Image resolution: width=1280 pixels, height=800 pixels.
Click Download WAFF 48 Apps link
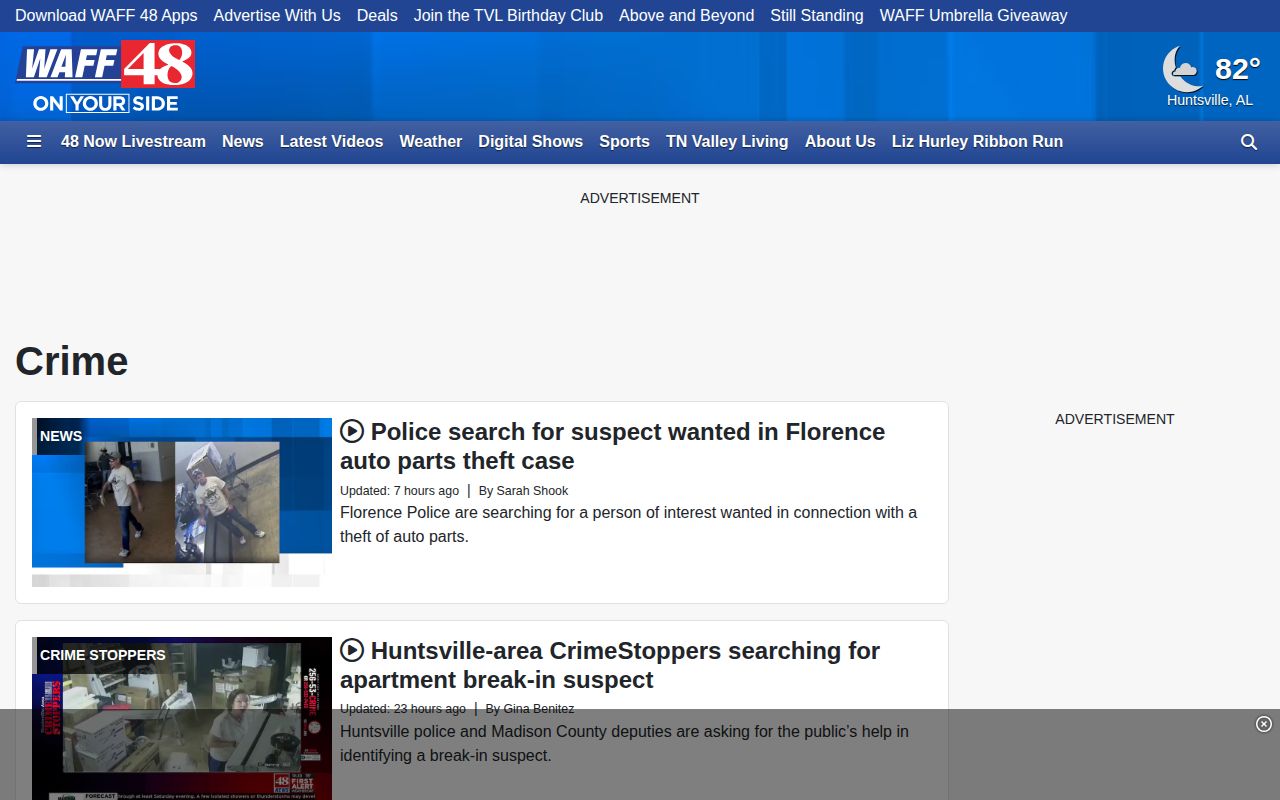click(106, 16)
